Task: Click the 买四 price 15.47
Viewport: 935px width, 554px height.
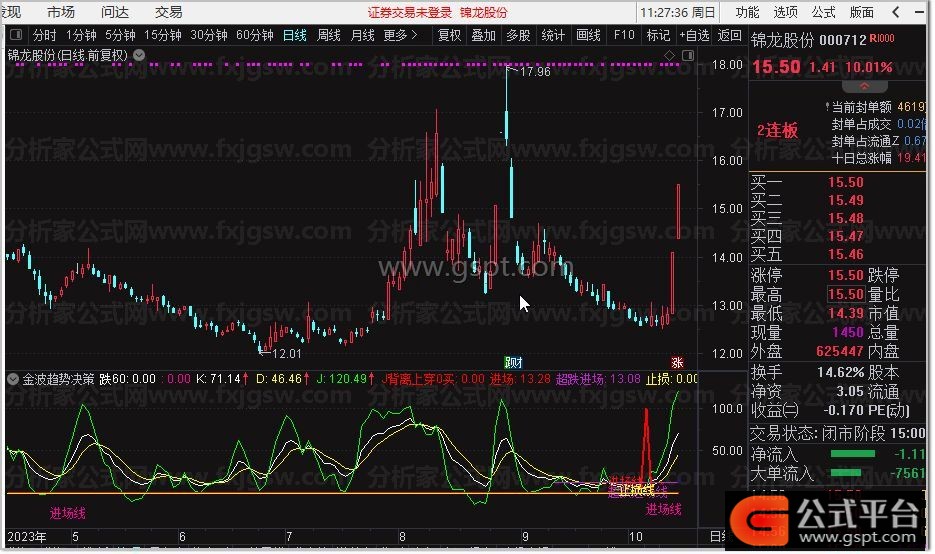Action: (x=846, y=236)
